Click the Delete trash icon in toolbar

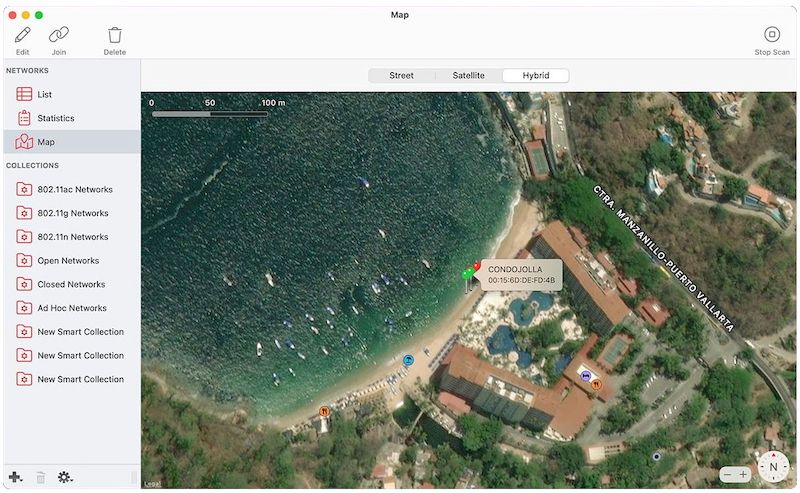[115, 35]
